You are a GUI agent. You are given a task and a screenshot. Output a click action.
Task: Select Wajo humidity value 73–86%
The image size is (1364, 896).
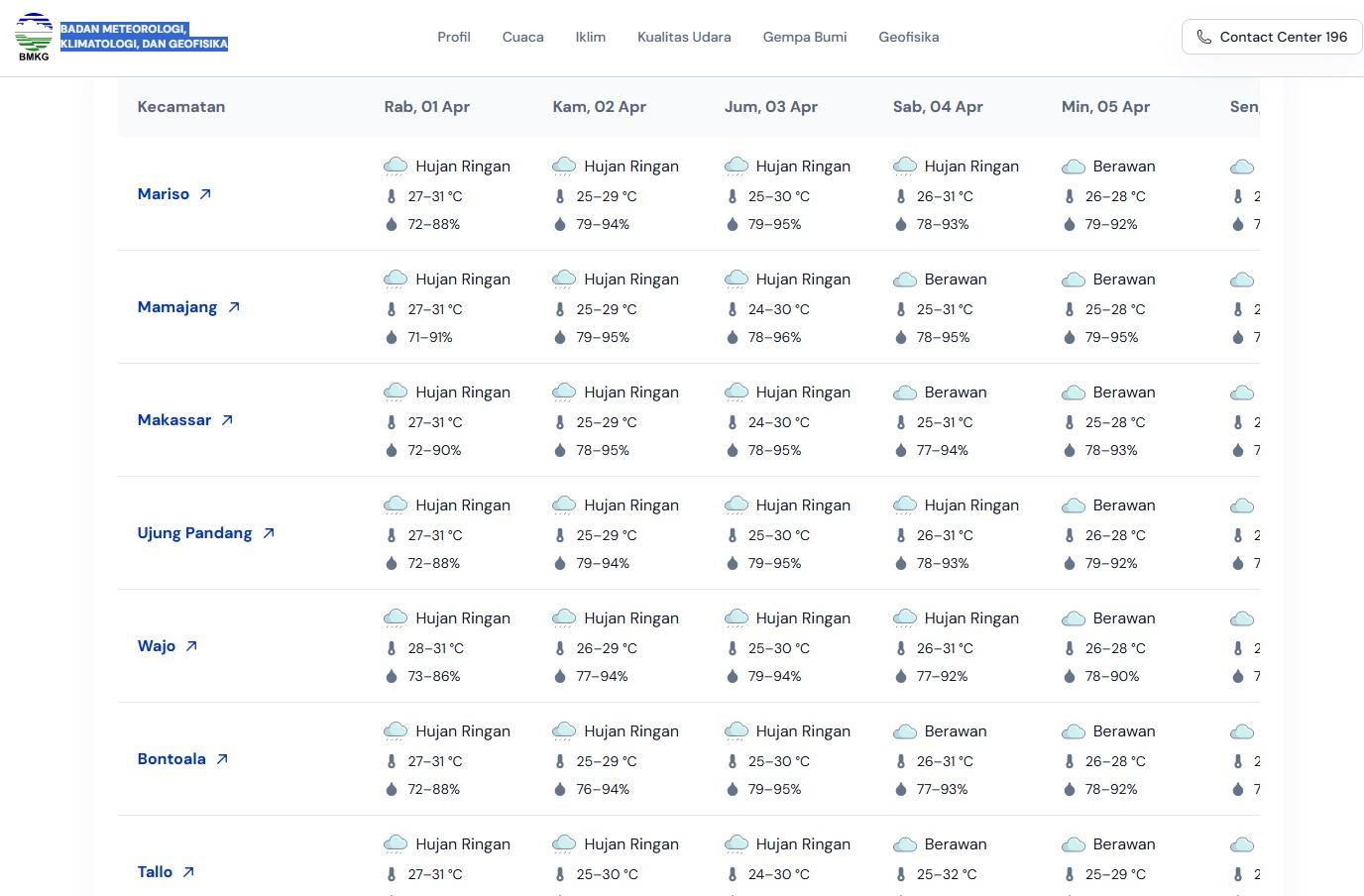[x=434, y=676]
